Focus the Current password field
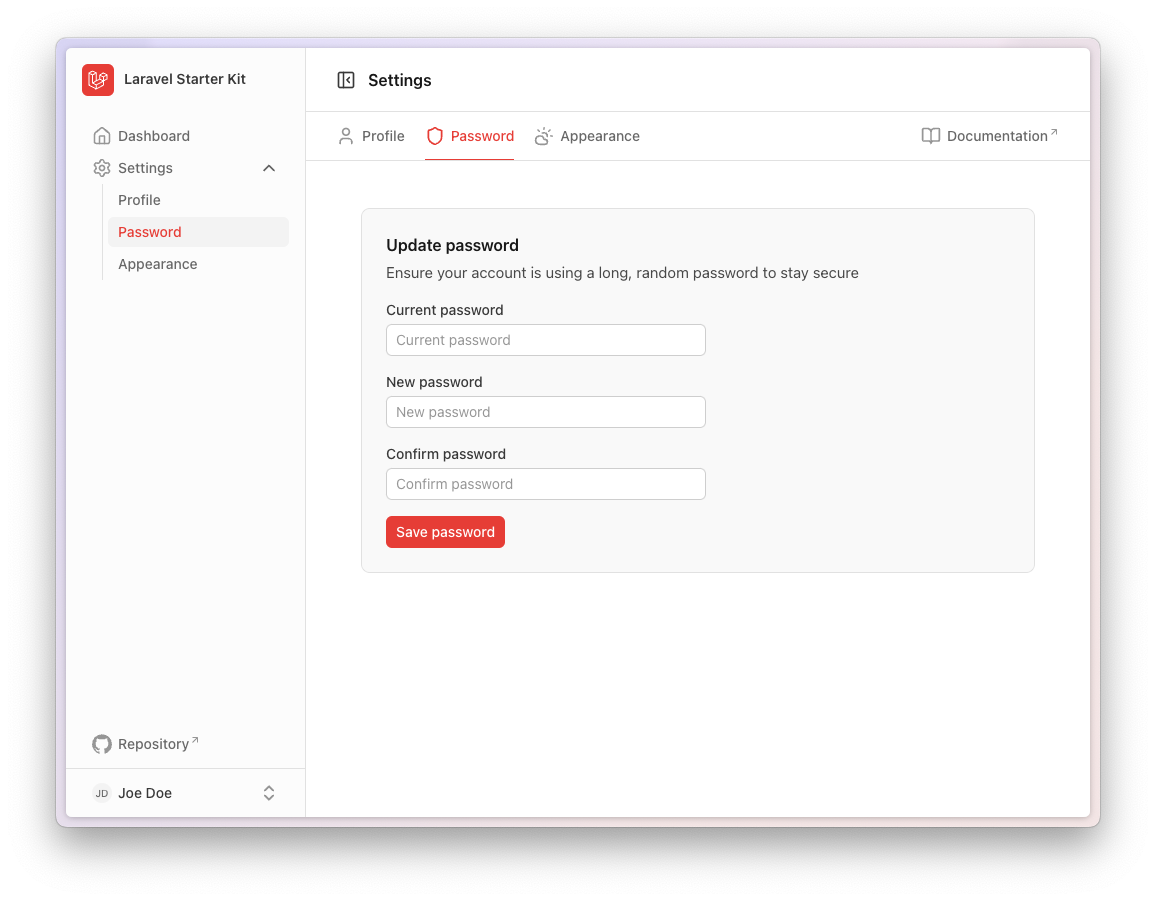 (545, 340)
